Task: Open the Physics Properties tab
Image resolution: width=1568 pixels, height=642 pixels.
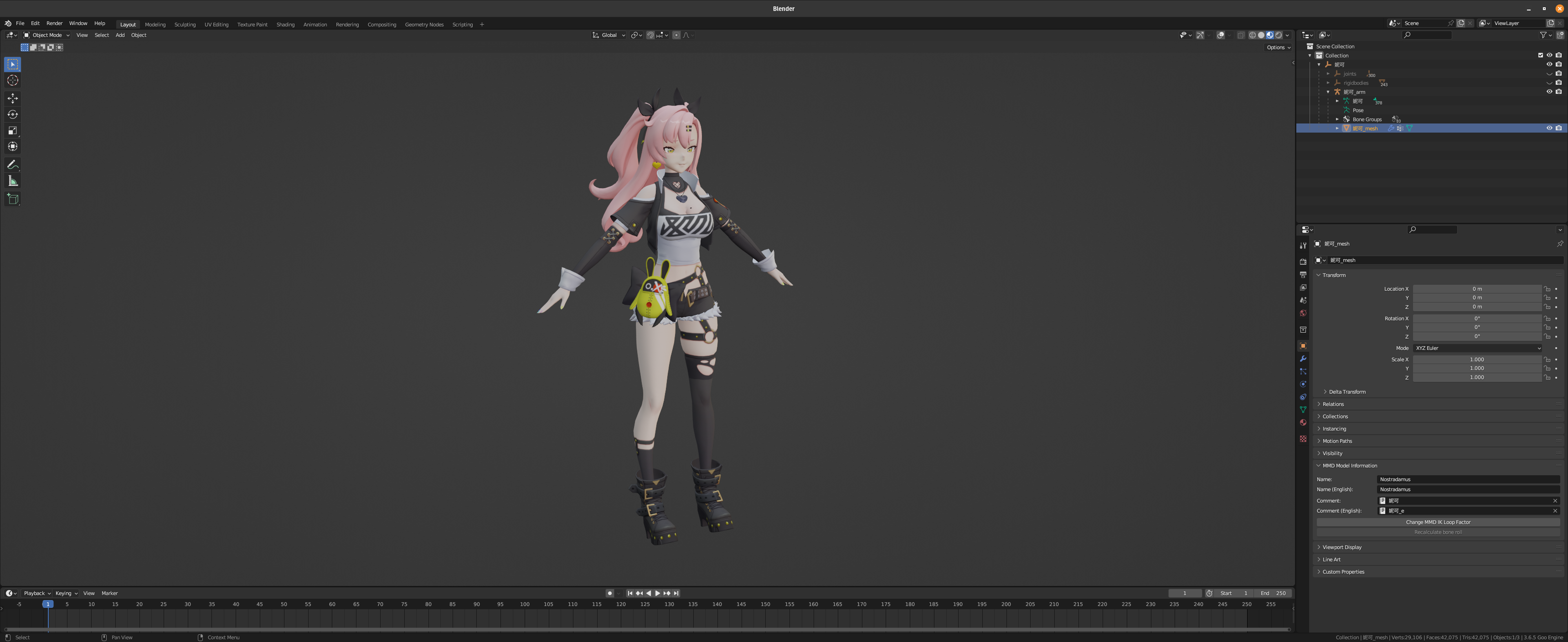Action: 1303,384
